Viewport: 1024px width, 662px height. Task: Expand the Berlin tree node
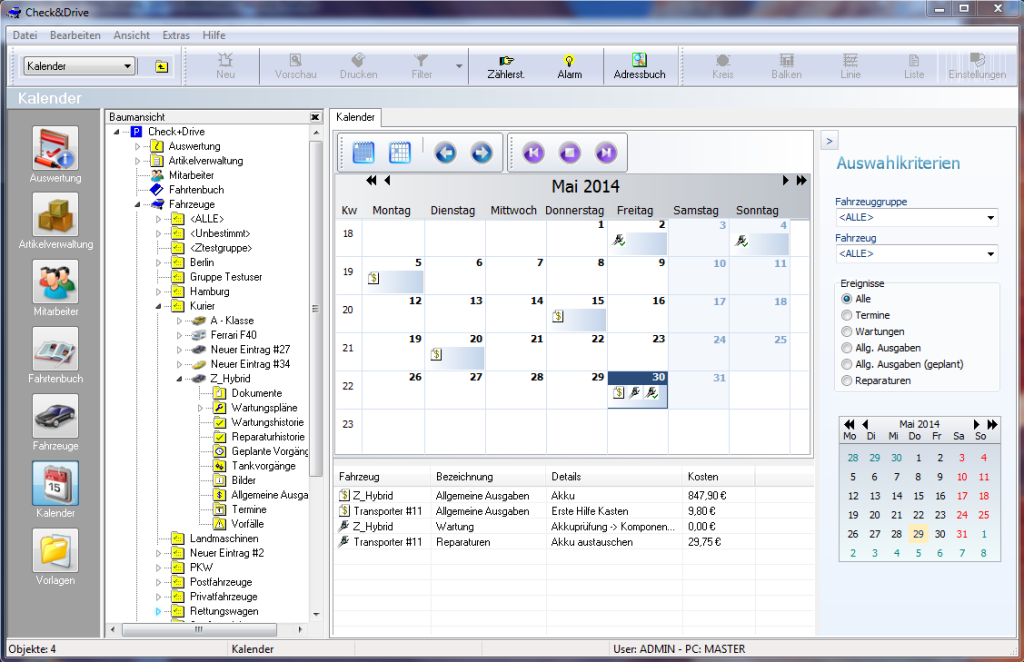coord(157,262)
